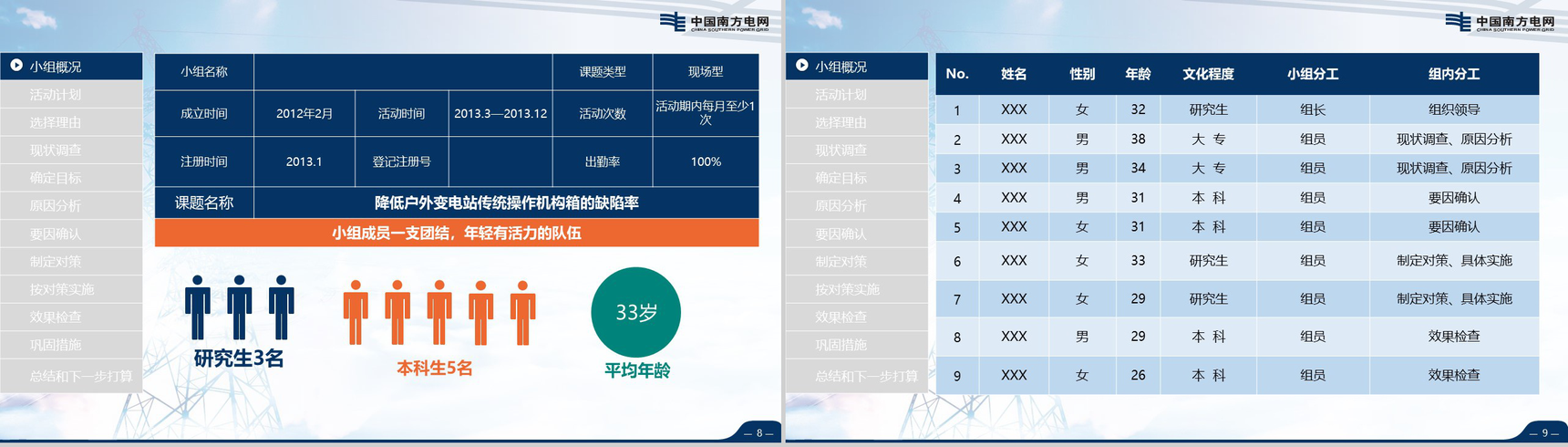Select 效果检查 in slide 8 sidebar
Viewport: 1568px width, 447px height.
coord(56,317)
